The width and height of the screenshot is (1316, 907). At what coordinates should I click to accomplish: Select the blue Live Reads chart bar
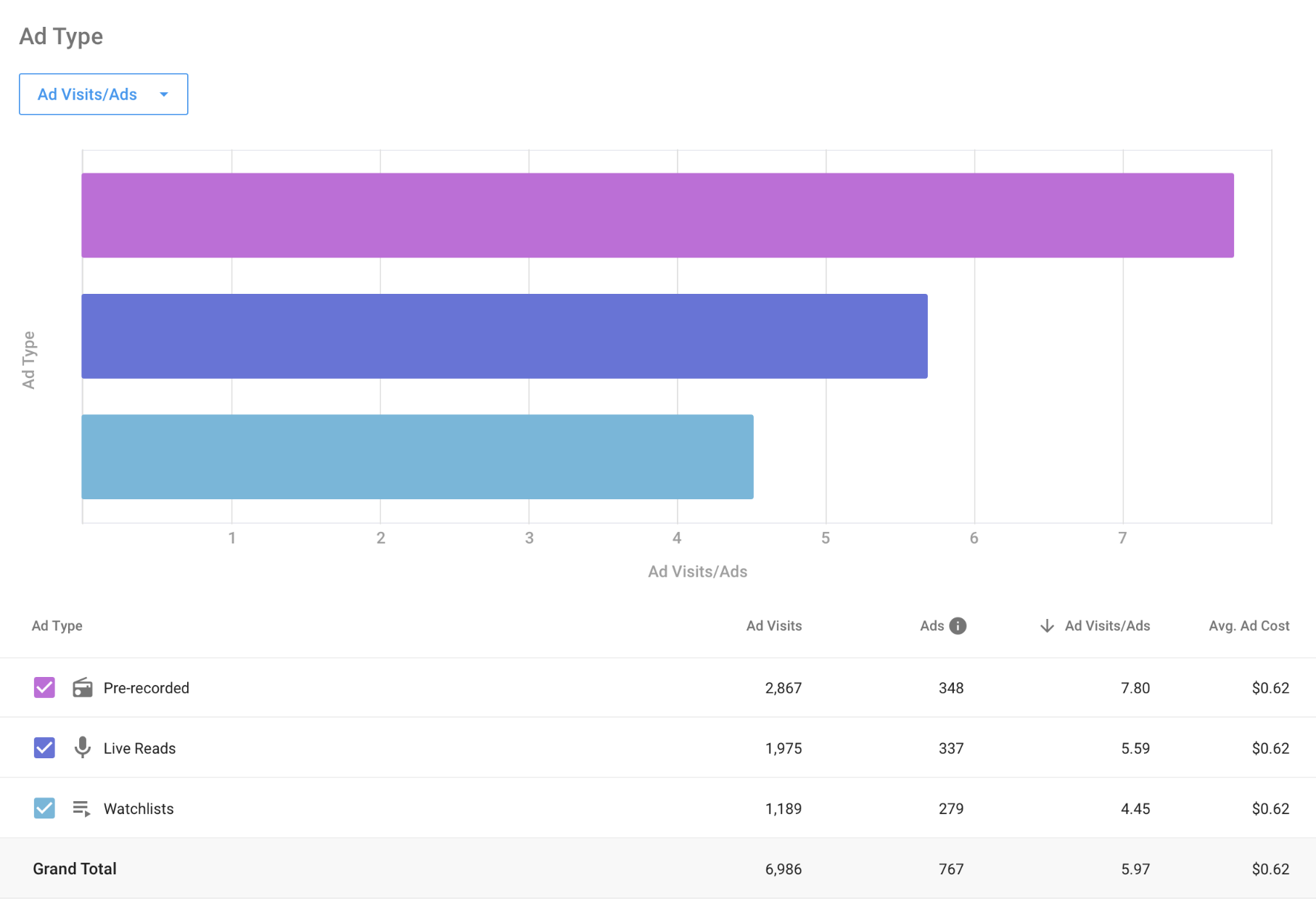coord(504,336)
